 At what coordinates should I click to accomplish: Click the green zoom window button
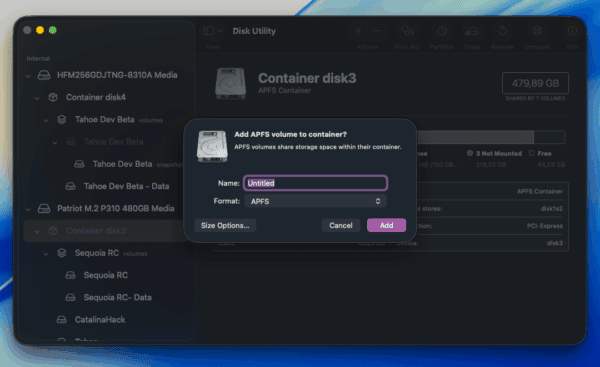click(53, 30)
